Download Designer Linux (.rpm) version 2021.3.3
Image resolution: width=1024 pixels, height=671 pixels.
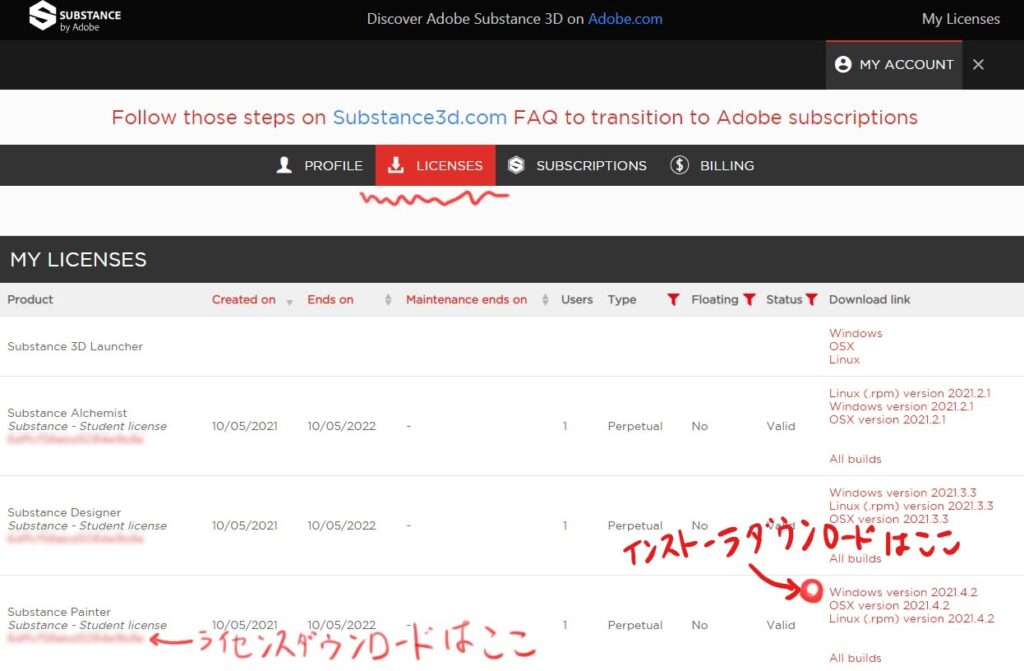[911, 506]
